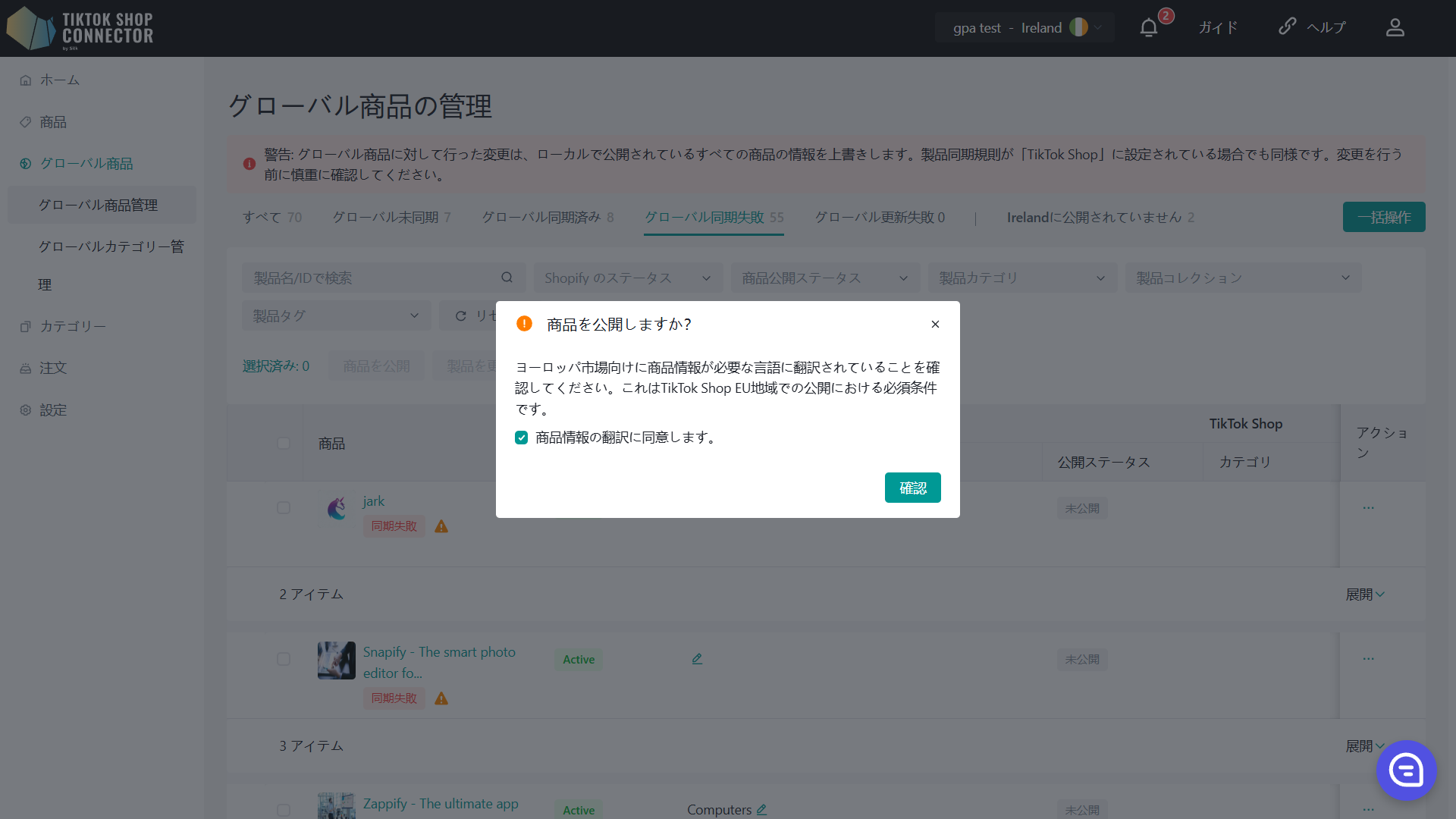Switch to グローバル同期済み tab
Image resolution: width=1456 pixels, height=819 pixels.
(x=548, y=218)
